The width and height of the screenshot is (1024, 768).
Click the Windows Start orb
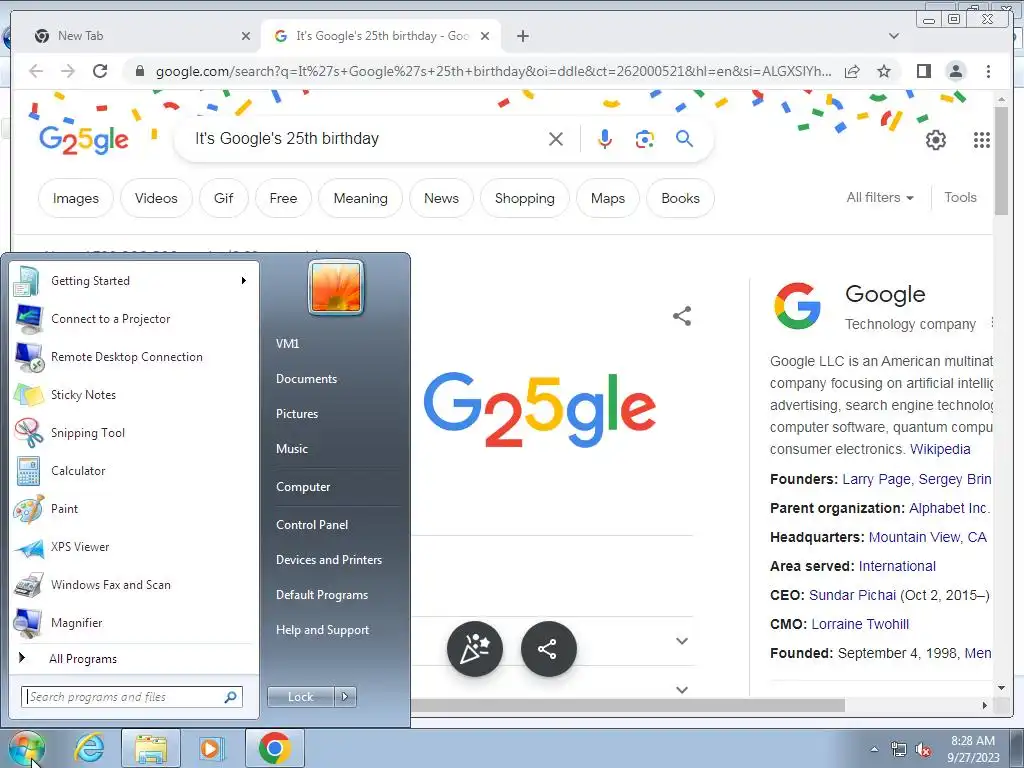[26, 748]
